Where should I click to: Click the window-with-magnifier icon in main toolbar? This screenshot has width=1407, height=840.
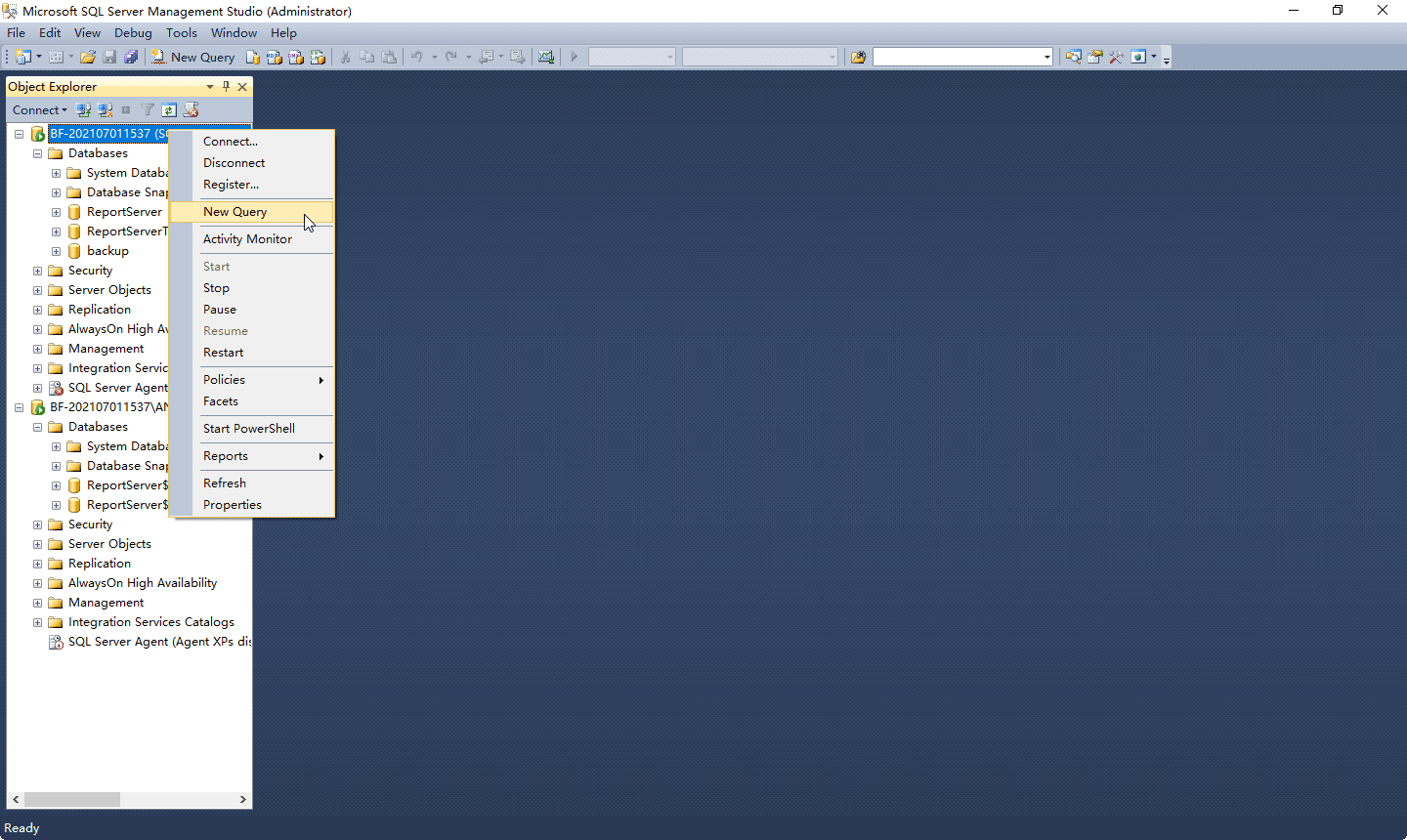(1073, 57)
